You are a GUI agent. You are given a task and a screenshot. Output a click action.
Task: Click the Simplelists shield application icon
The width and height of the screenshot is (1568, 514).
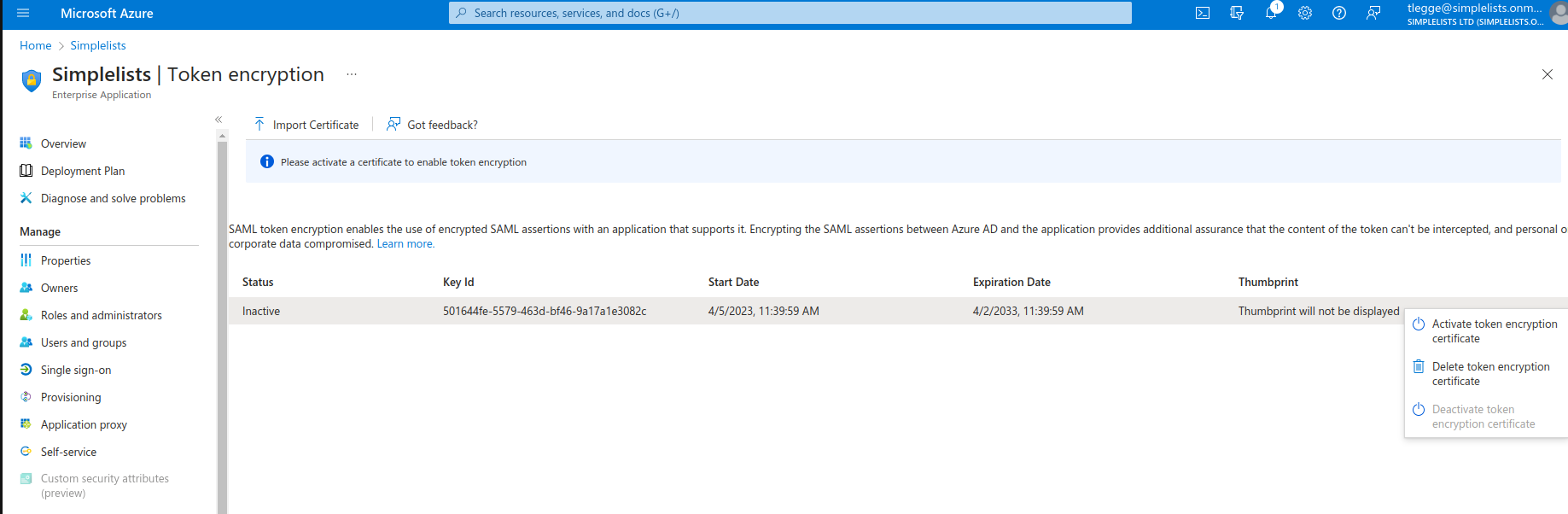click(x=32, y=81)
